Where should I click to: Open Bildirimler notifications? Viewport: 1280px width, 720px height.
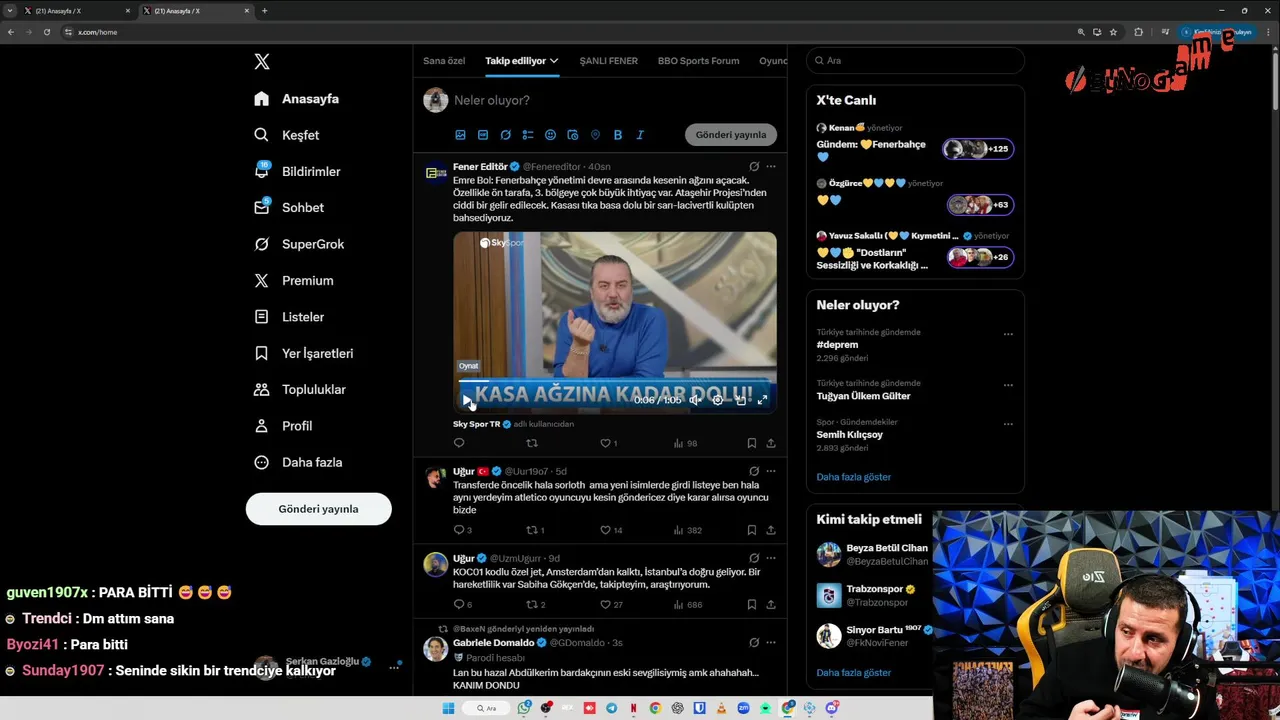tap(297, 171)
